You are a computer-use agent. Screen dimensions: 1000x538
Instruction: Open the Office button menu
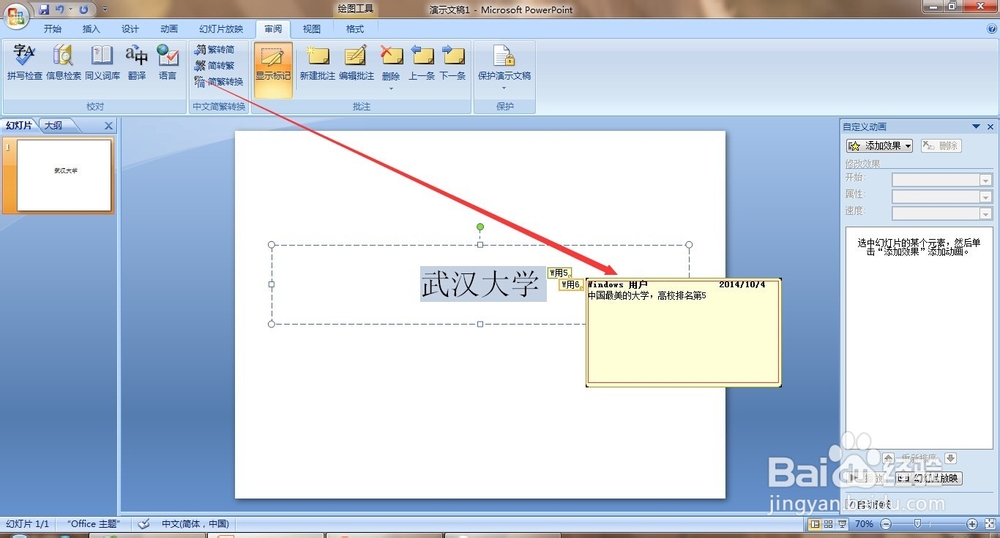click(x=15, y=15)
